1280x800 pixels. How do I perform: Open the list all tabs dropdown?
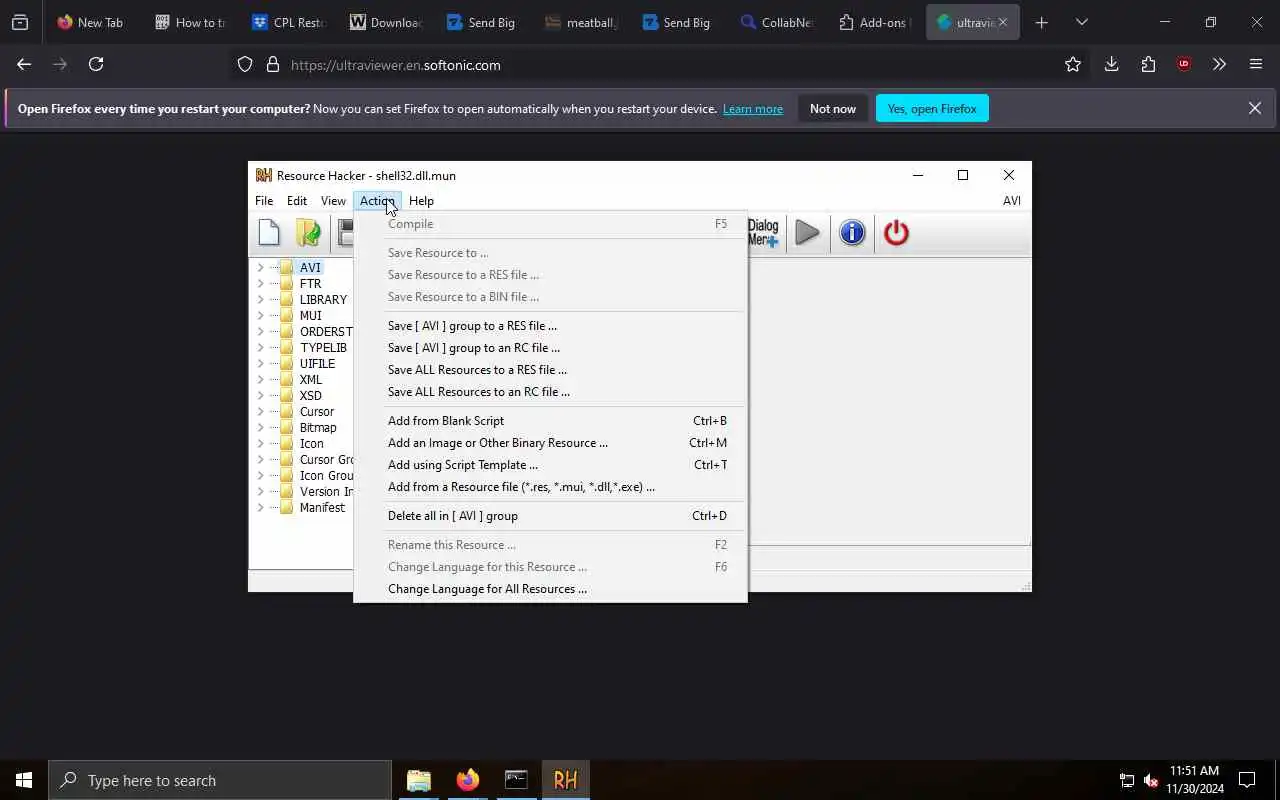tap(1081, 22)
